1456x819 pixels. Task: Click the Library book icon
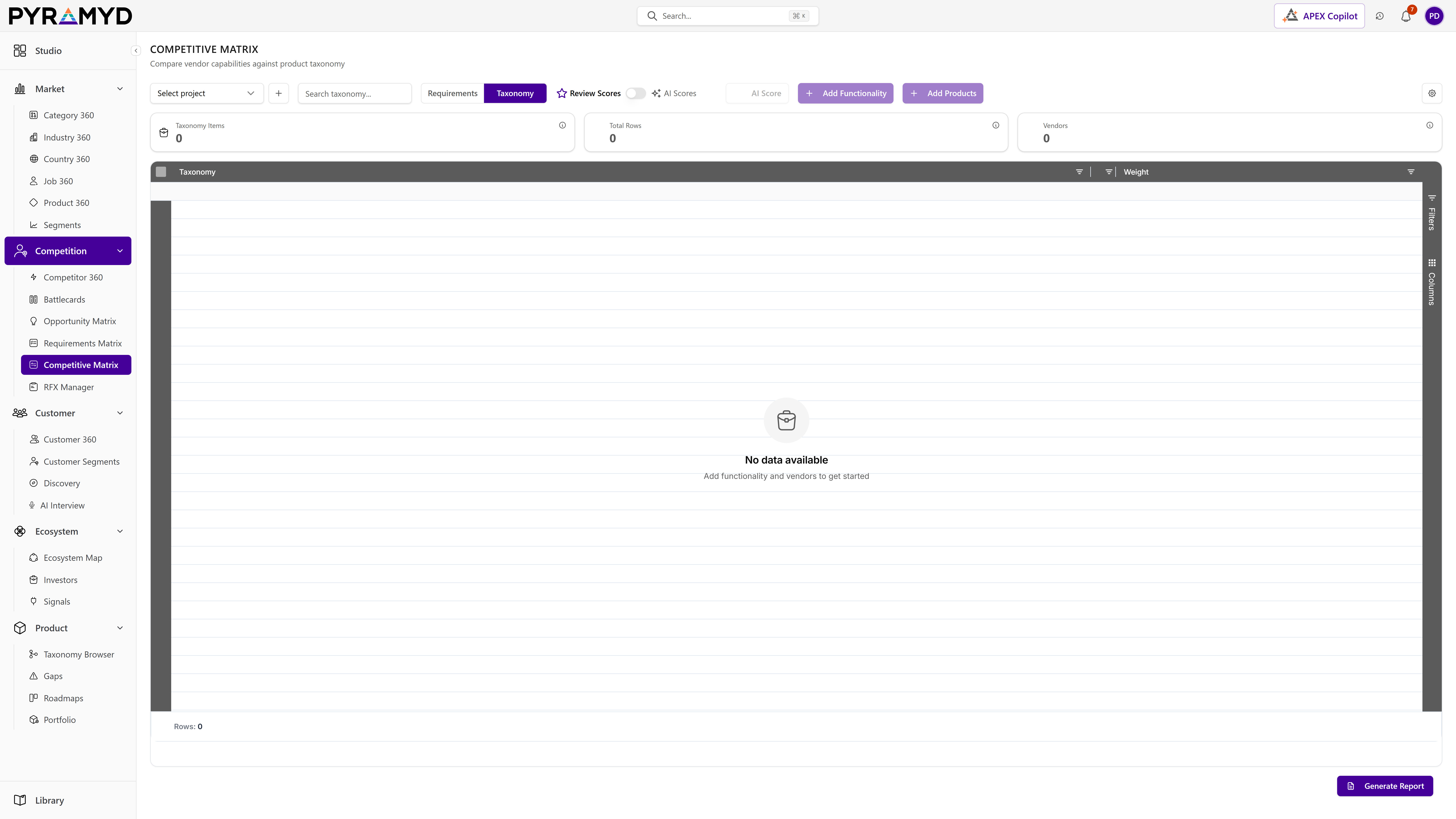[x=20, y=800]
